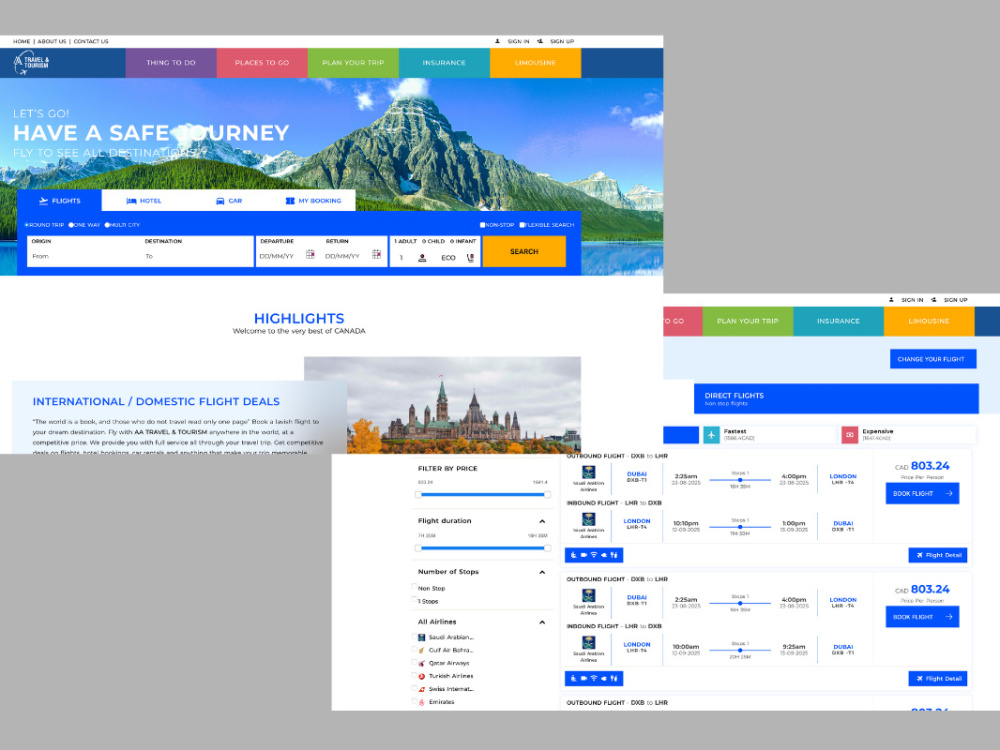Click the meal amenity icon in the first flight card

[614, 555]
